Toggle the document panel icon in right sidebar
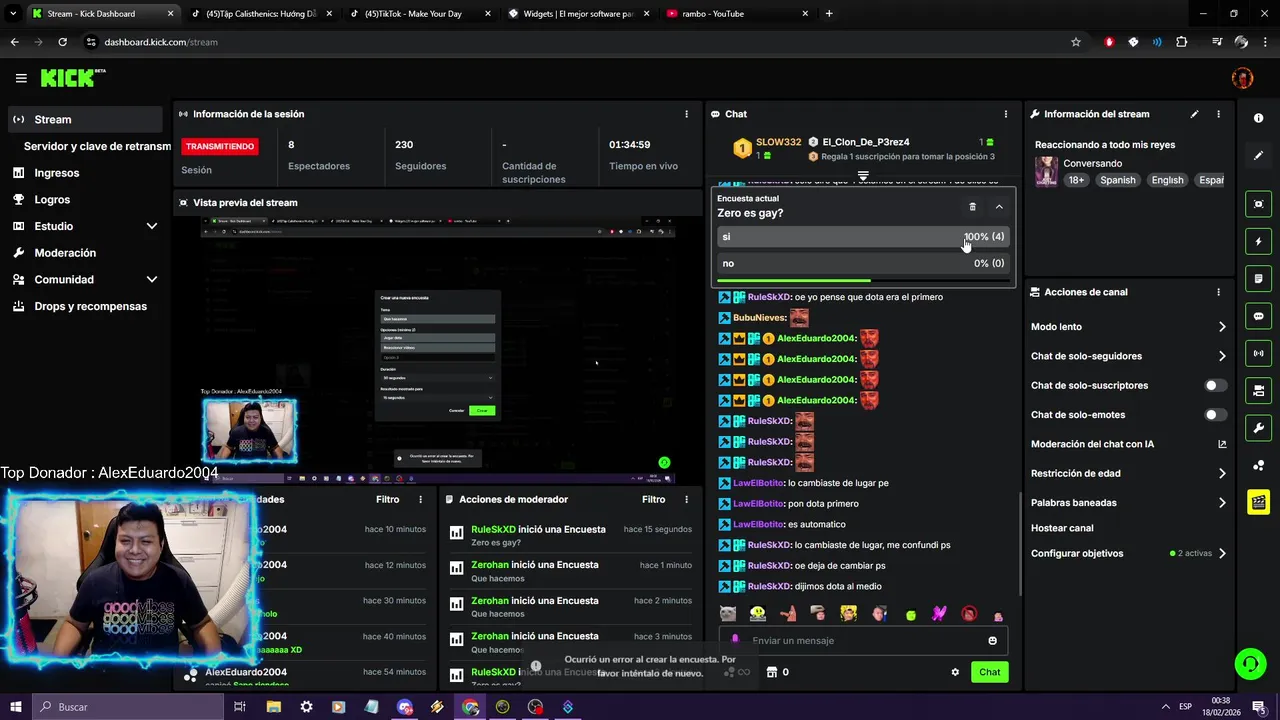This screenshot has width=1280, height=720. coord(1258,279)
